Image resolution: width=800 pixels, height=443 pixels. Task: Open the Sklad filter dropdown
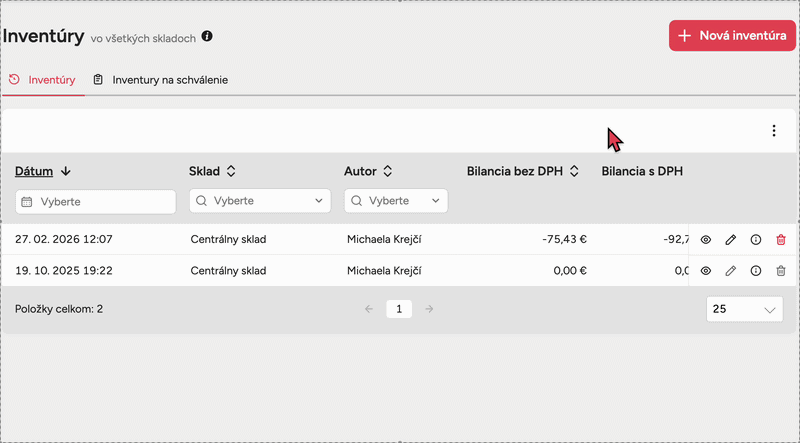[x=260, y=201]
